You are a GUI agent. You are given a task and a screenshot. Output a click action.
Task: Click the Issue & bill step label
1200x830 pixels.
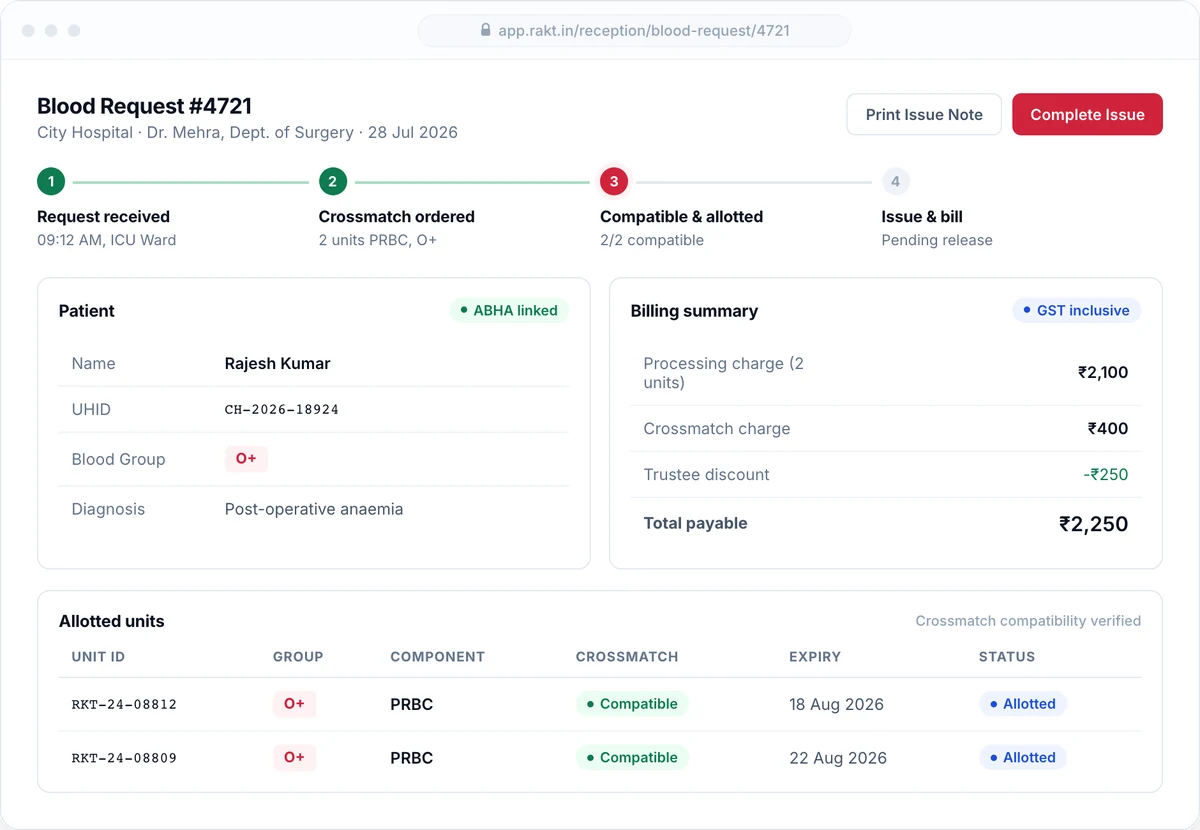(x=922, y=217)
